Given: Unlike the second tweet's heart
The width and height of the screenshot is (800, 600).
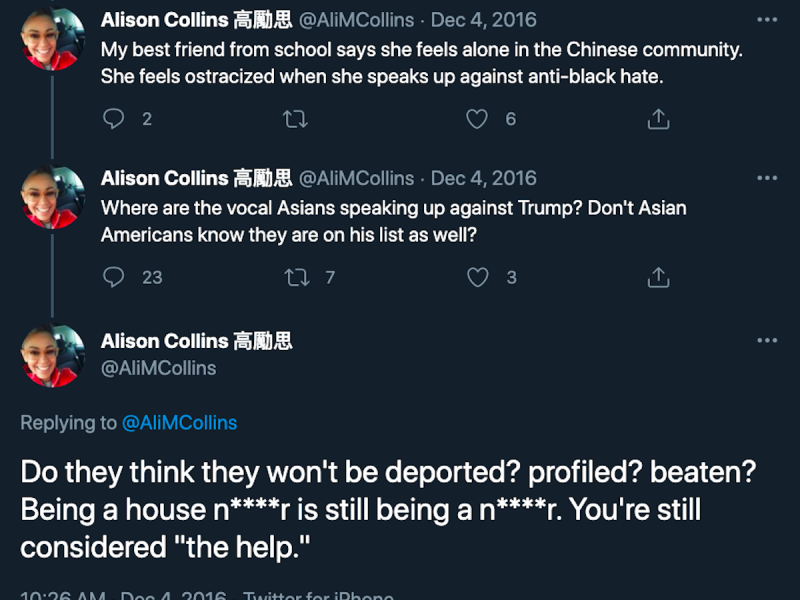Looking at the screenshot, I should 477,277.
